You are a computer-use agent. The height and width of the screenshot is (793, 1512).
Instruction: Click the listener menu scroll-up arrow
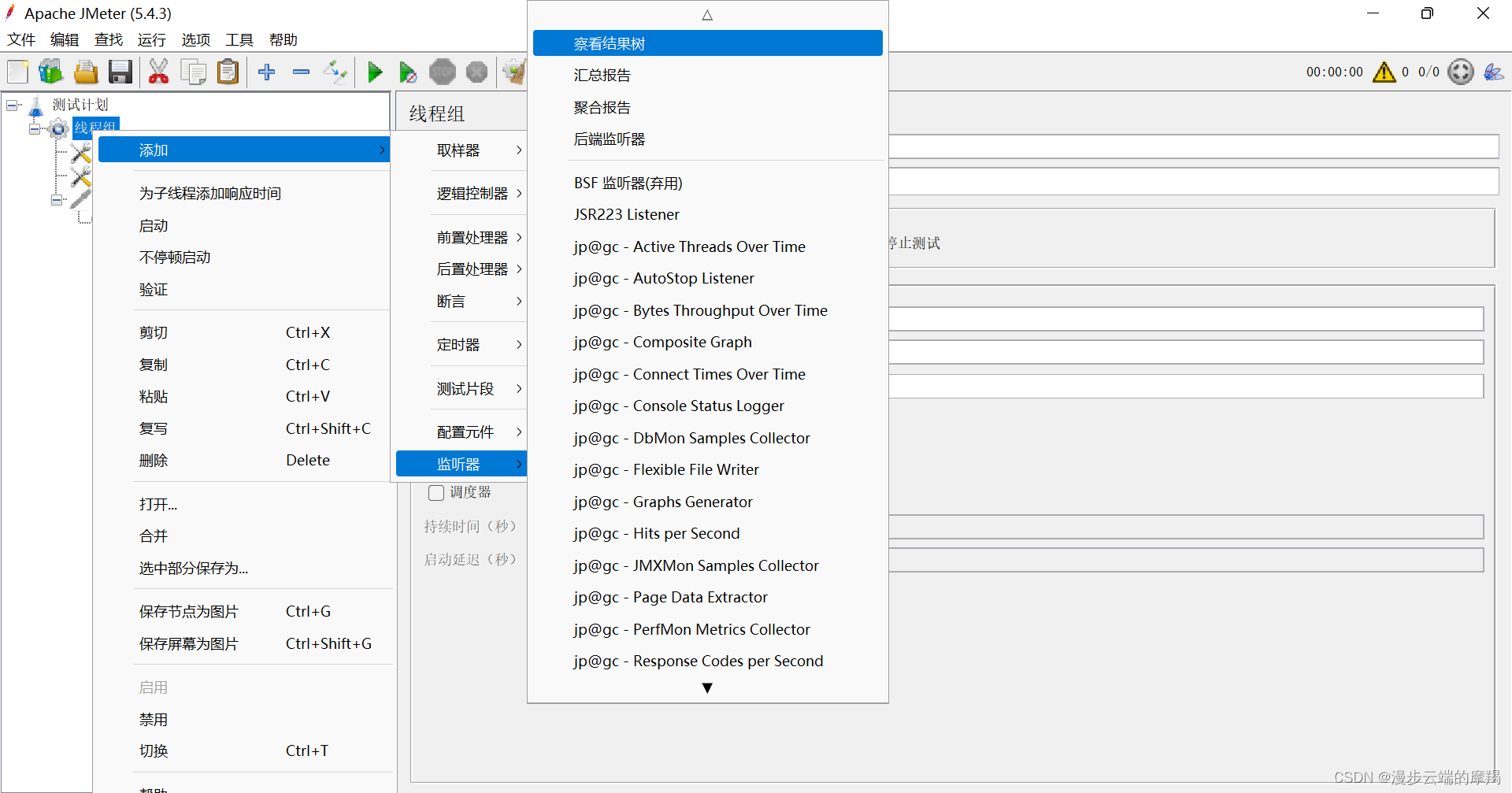[x=707, y=15]
